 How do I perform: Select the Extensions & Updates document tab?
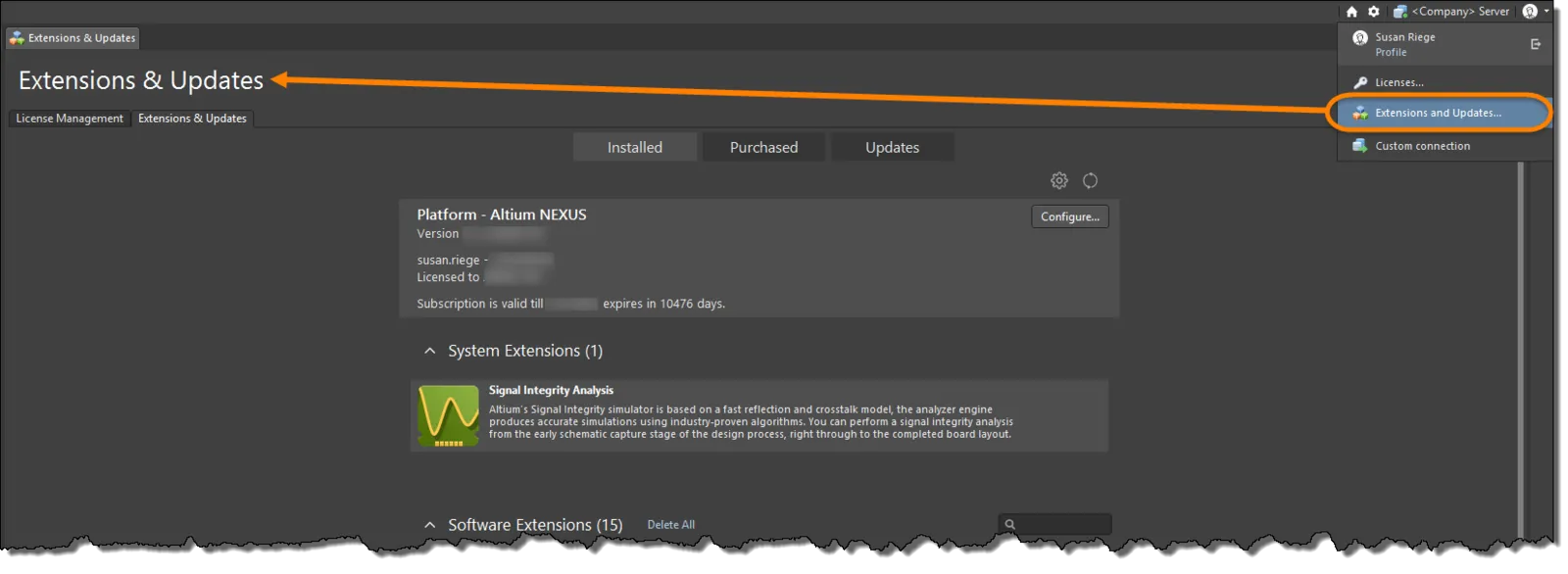73,38
